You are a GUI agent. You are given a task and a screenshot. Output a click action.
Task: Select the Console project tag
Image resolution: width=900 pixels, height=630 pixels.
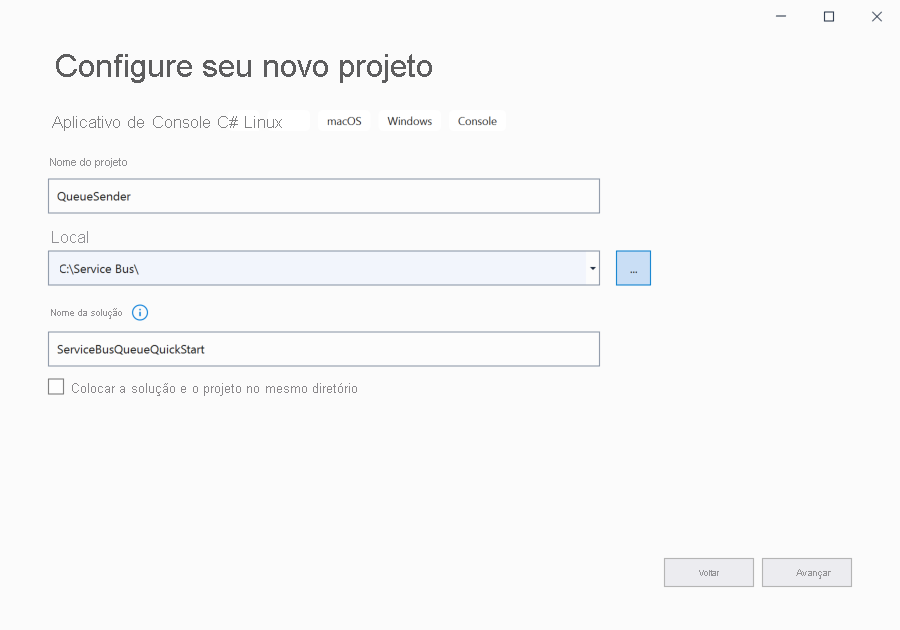pyautogui.click(x=477, y=120)
